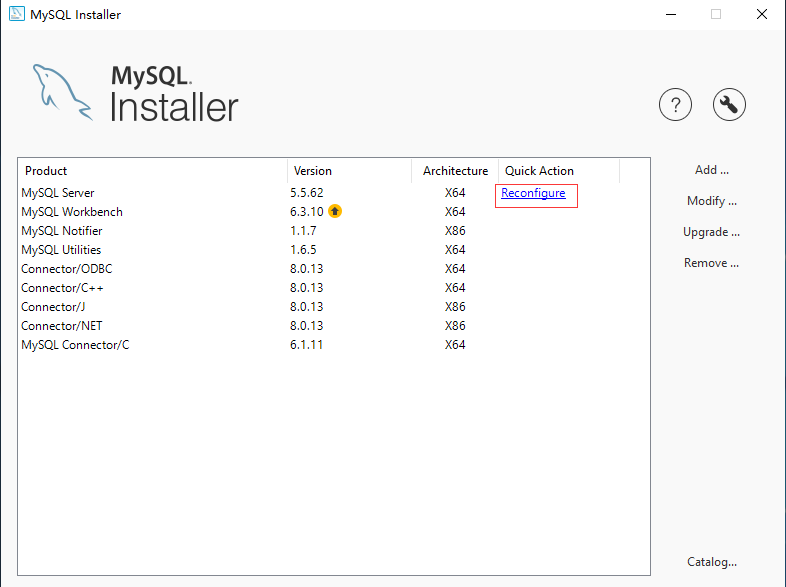Open the help question mark icon

[675, 105]
